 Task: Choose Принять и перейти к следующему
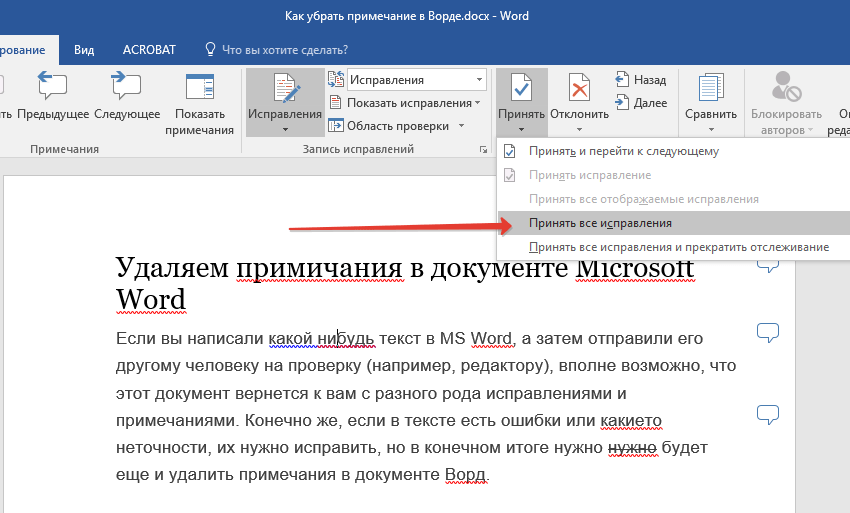click(x=624, y=151)
